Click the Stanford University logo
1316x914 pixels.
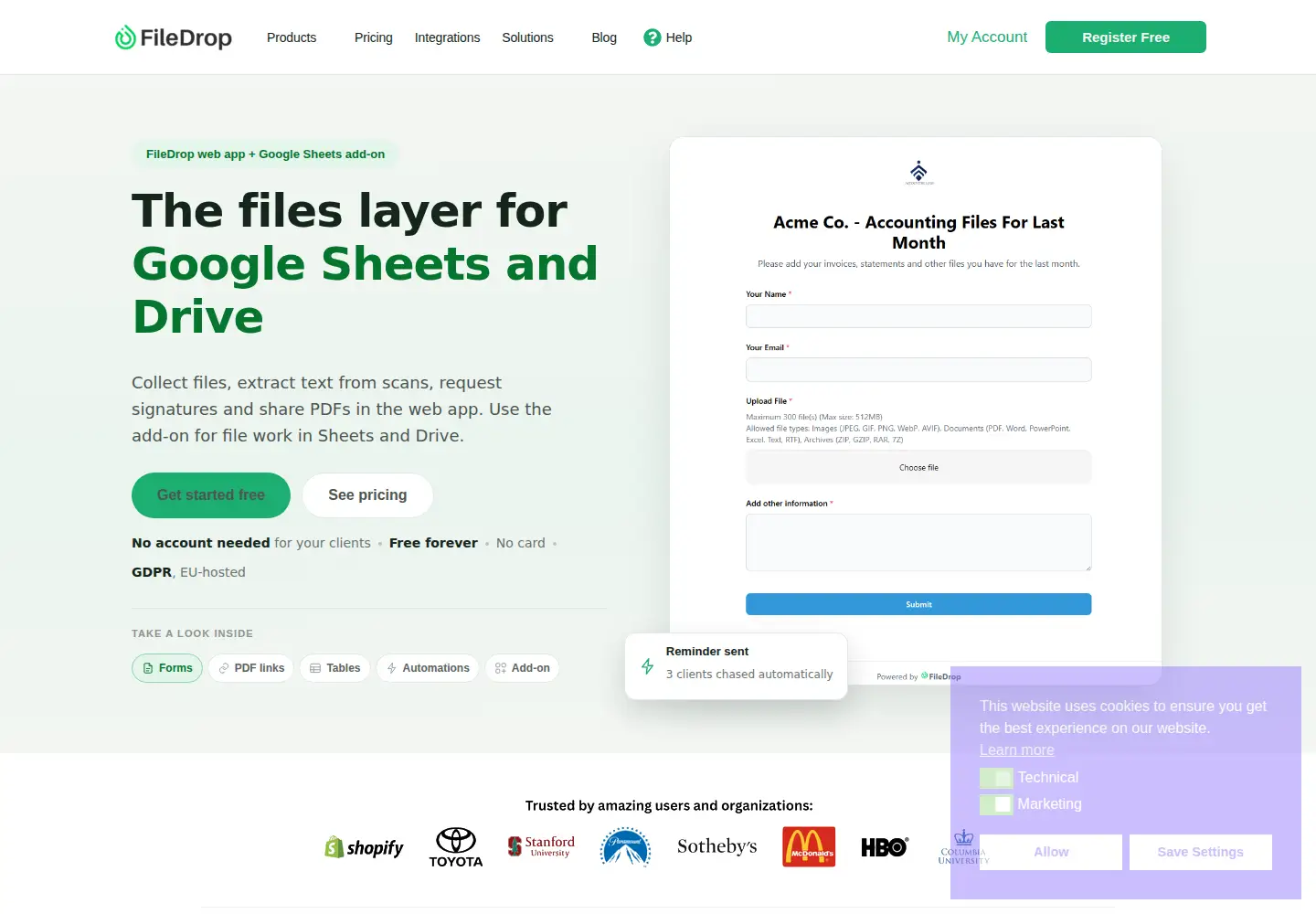[541, 846]
